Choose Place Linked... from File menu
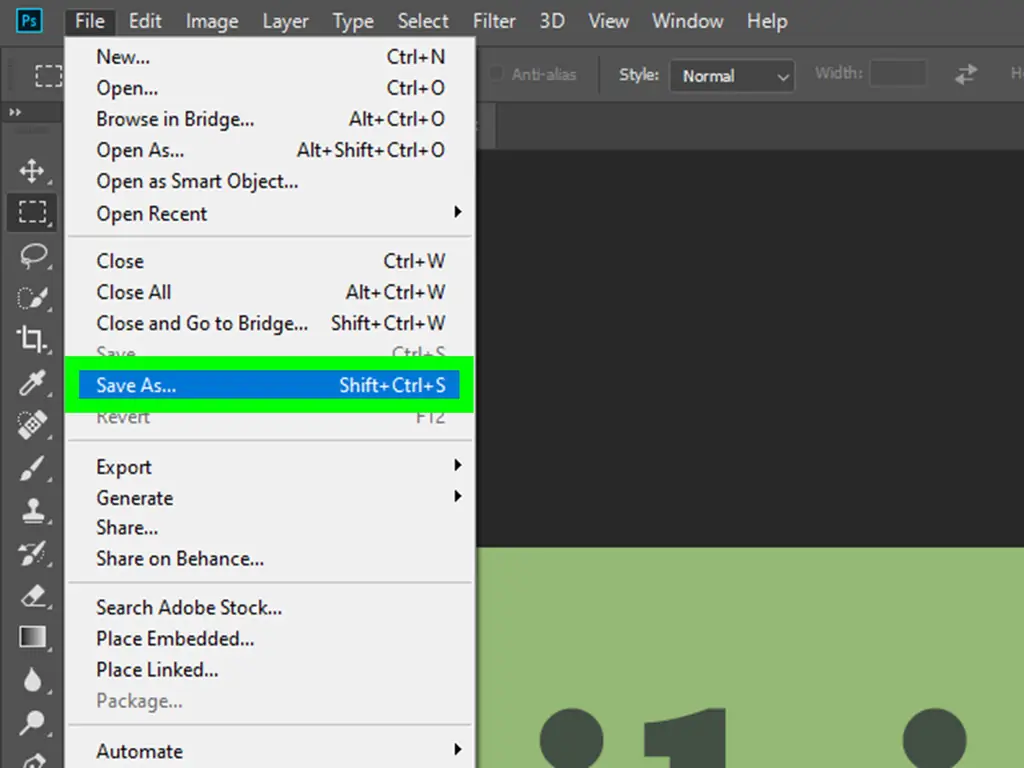 click(x=270, y=670)
